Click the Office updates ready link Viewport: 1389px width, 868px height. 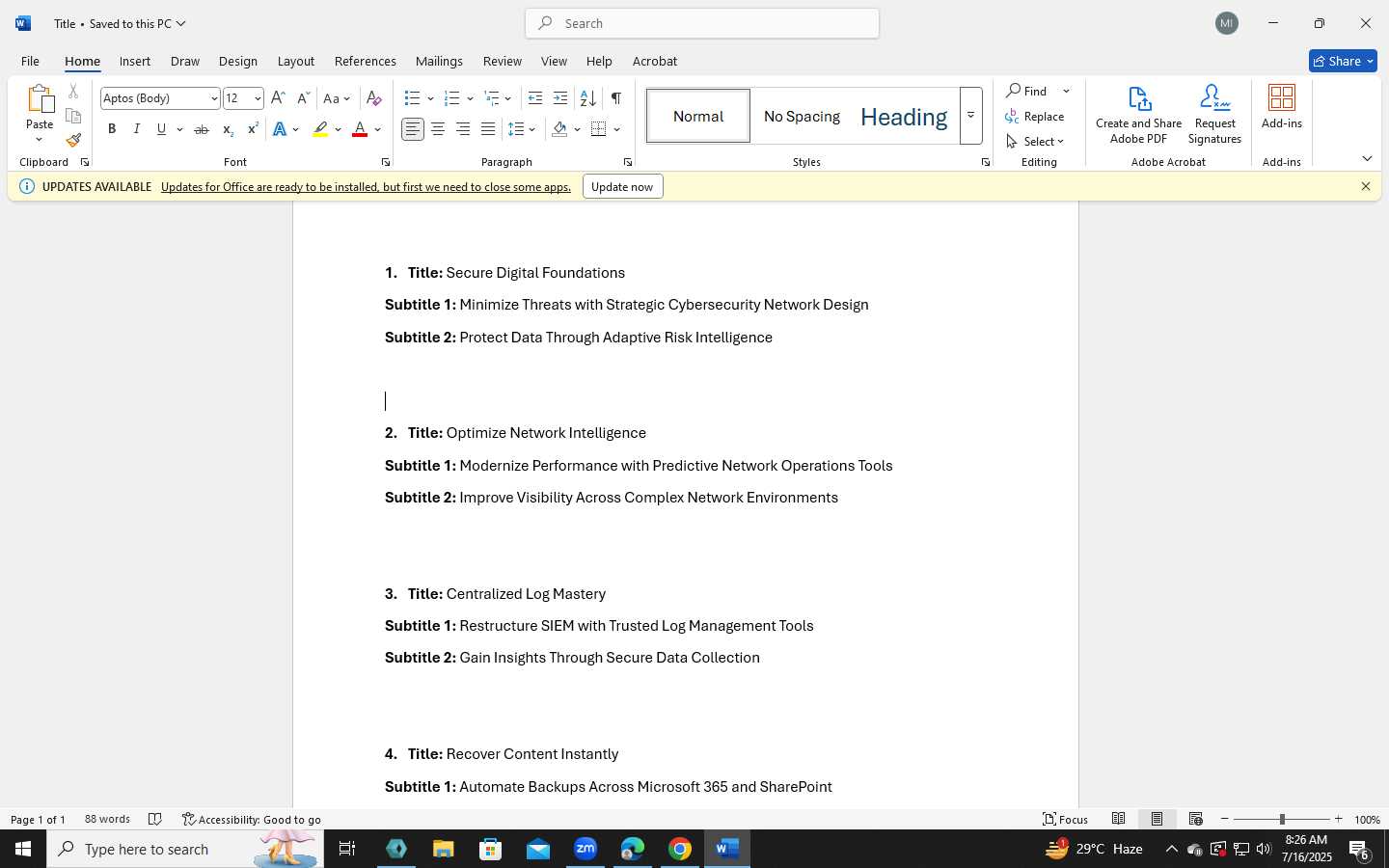(x=366, y=186)
